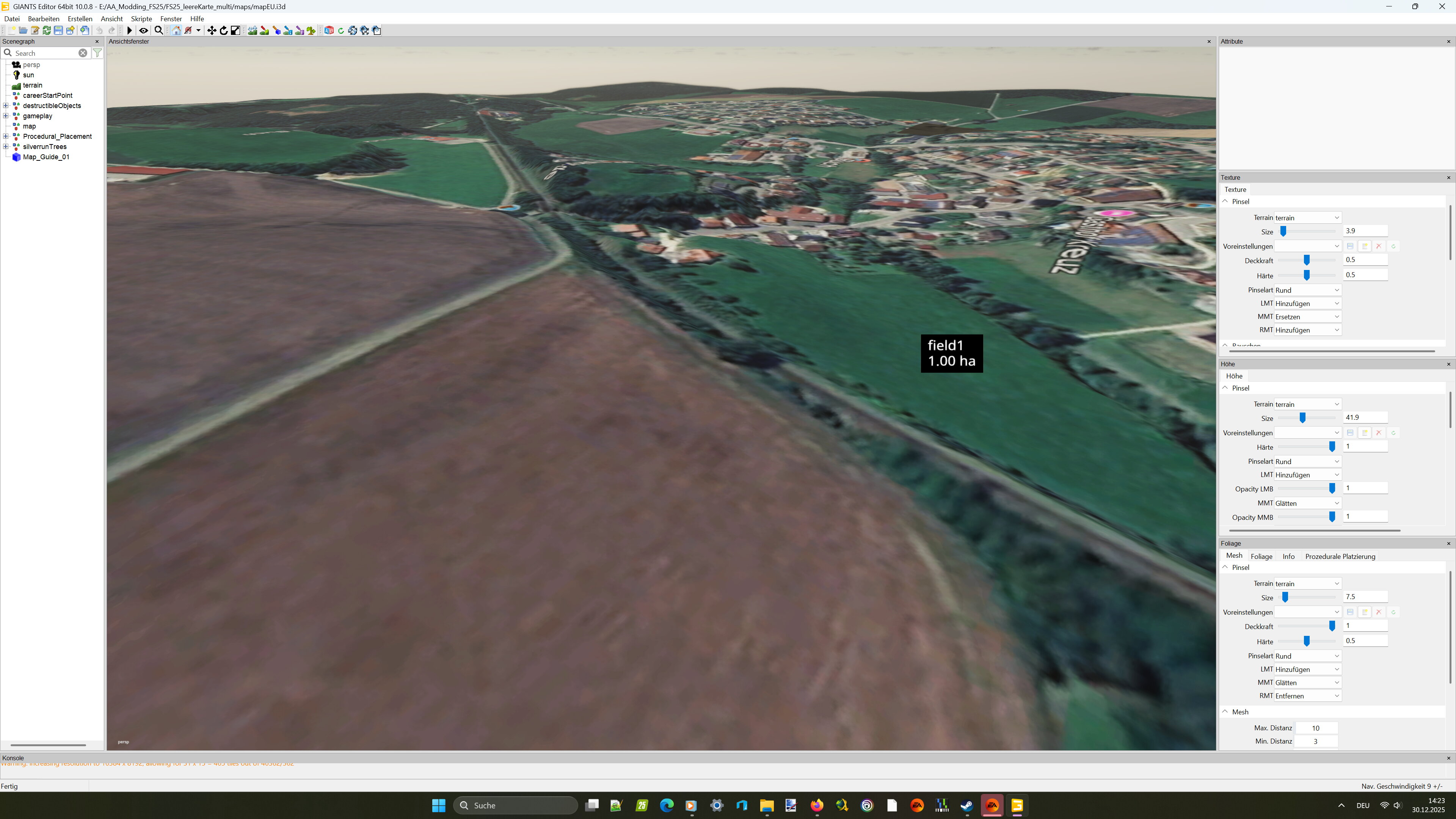Click the magnifier frame-selected icon
Image resolution: width=1456 pixels, height=819 pixels.
pyautogui.click(x=159, y=30)
